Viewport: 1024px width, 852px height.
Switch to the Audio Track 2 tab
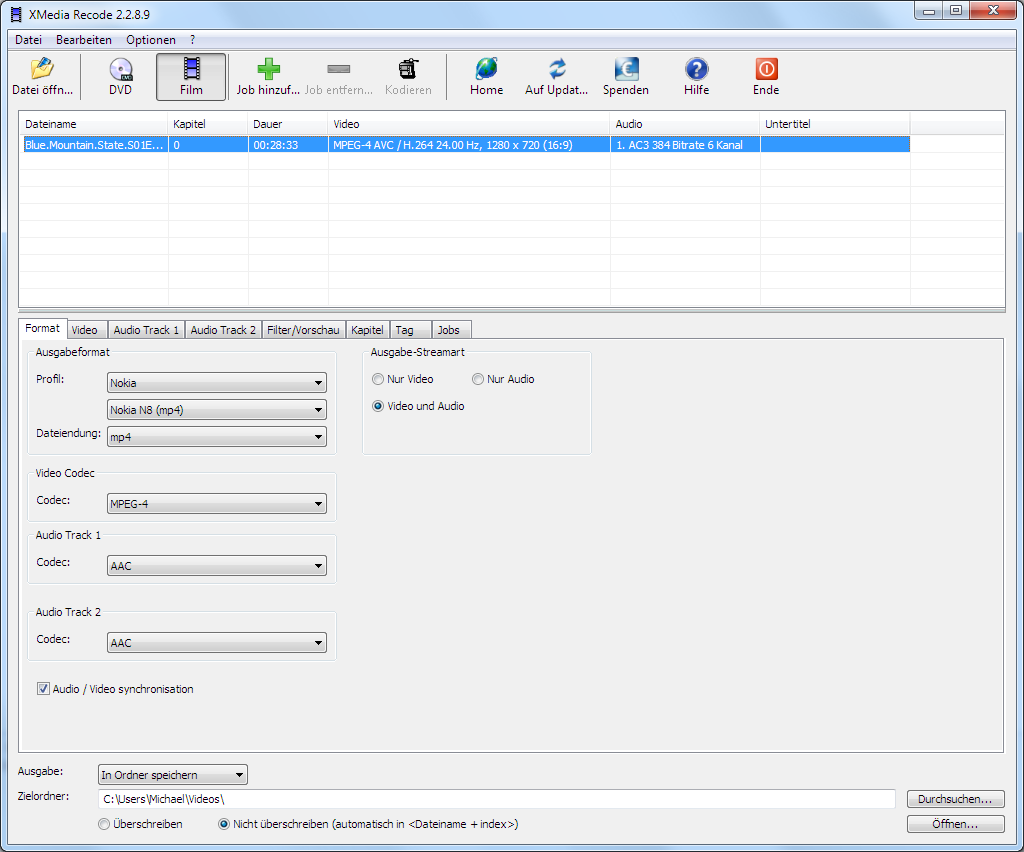coord(223,330)
